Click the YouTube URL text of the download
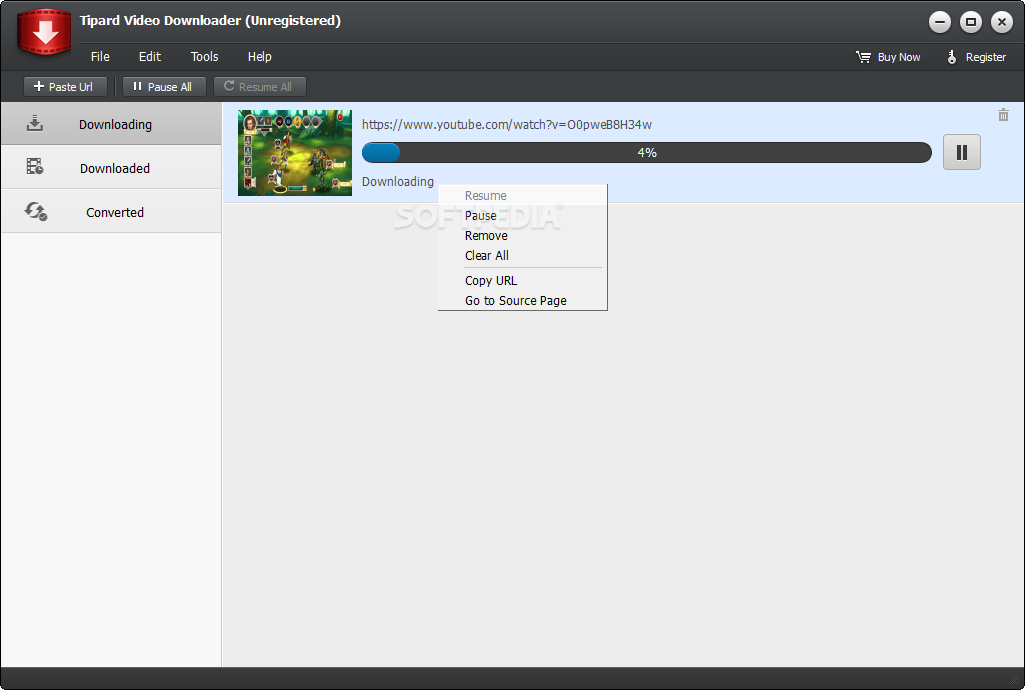 [507, 124]
